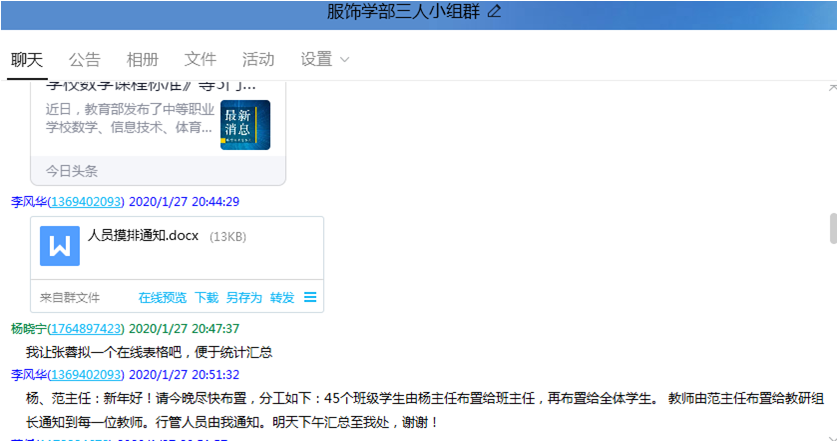Image resolution: width=838 pixels, height=442 pixels.
Task: Click 在线预览 to preview the document
Action: [162, 297]
